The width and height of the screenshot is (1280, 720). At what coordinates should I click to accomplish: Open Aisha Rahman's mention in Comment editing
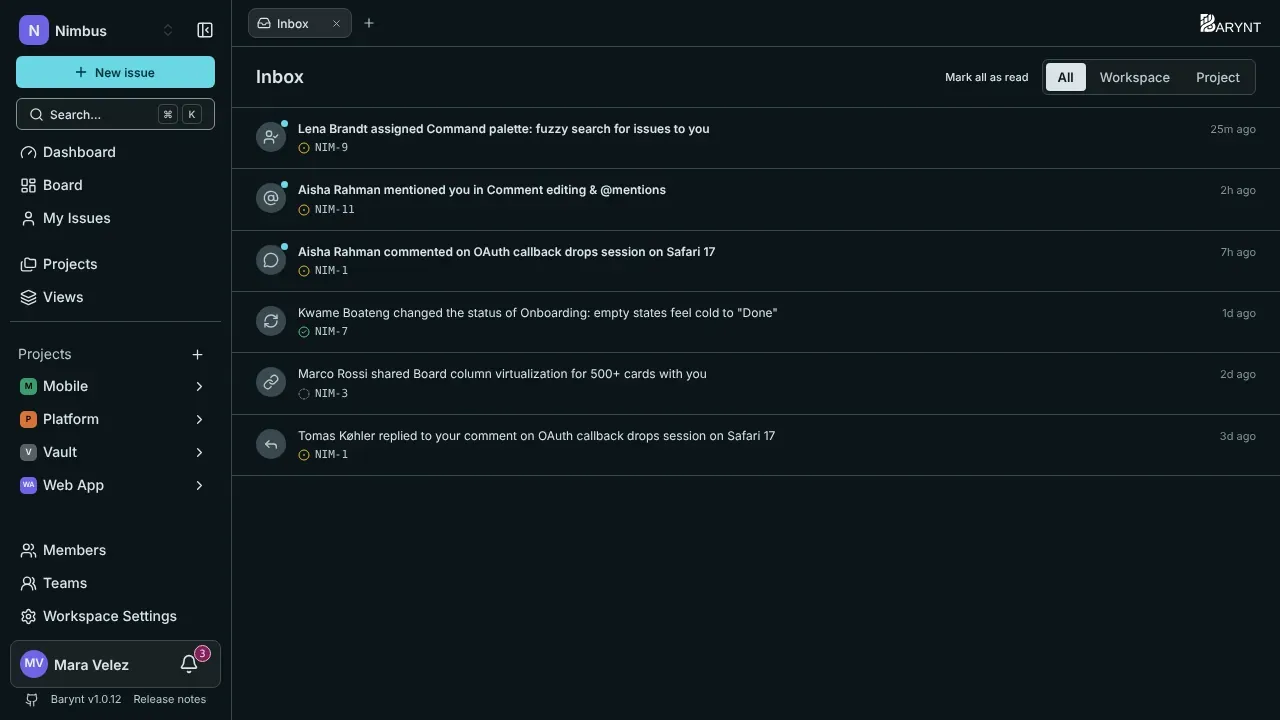(x=756, y=199)
